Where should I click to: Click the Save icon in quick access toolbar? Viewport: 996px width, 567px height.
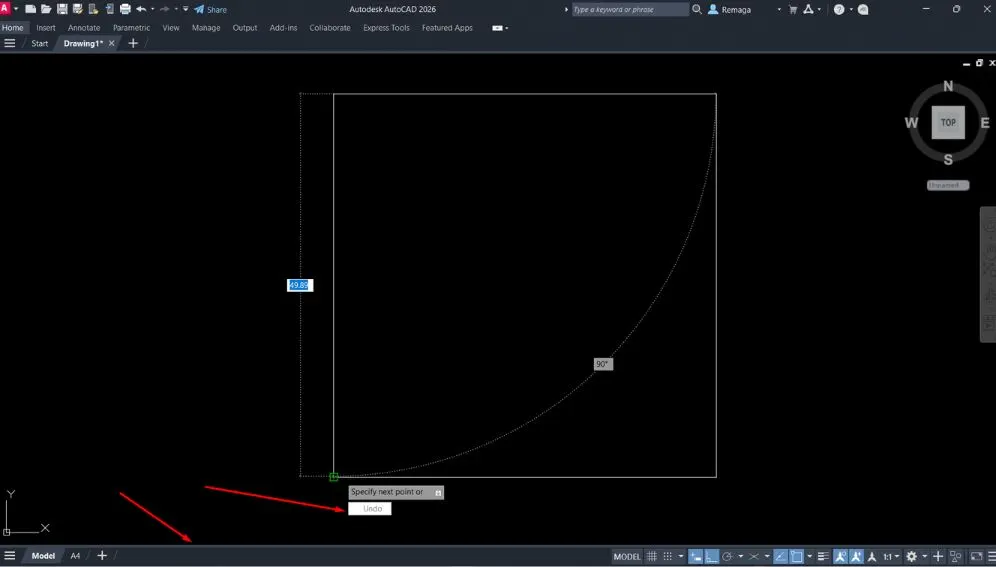tap(62, 9)
